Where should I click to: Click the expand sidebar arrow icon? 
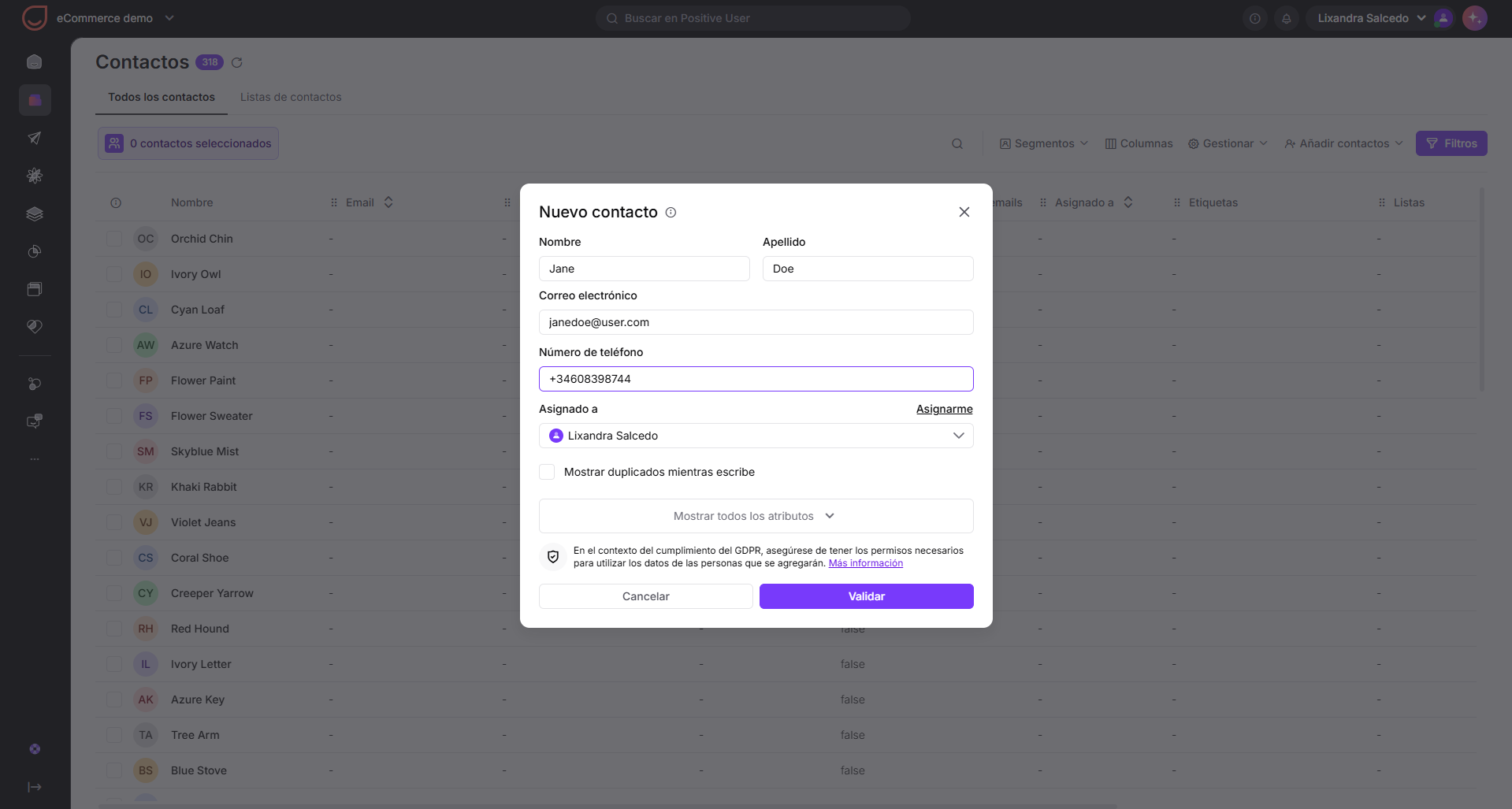35,787
